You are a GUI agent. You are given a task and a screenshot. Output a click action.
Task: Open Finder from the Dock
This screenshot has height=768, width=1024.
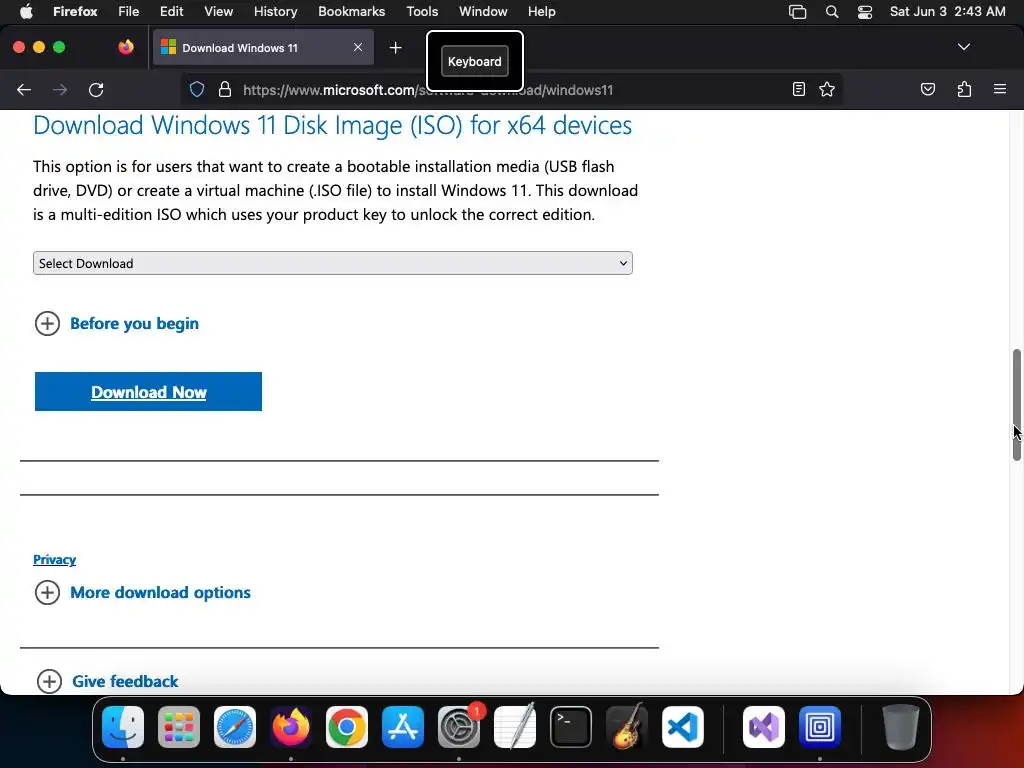click(x=123, y=727)
